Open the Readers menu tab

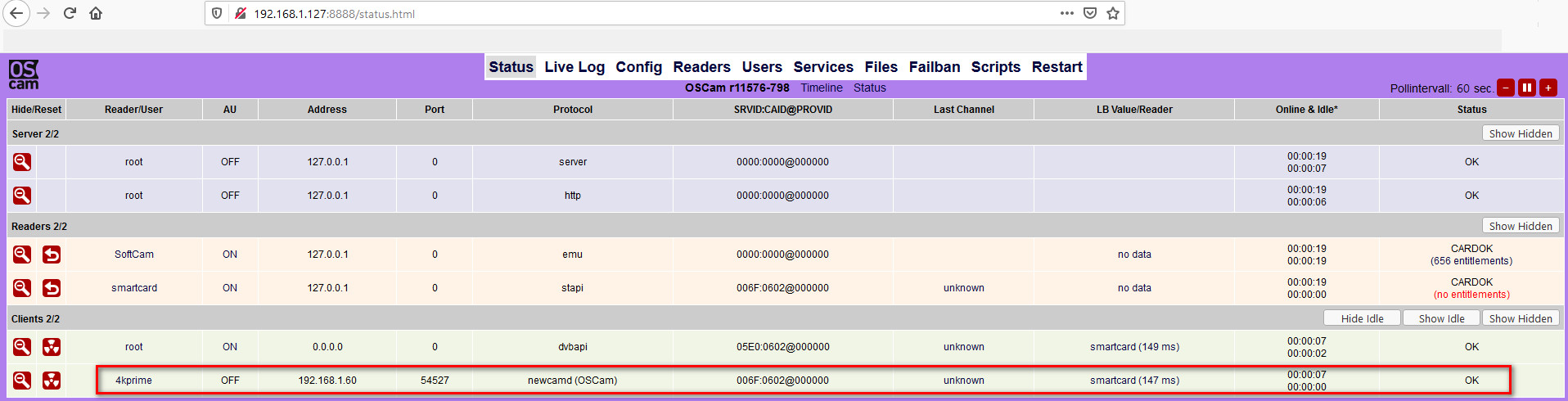pos(702,67)
